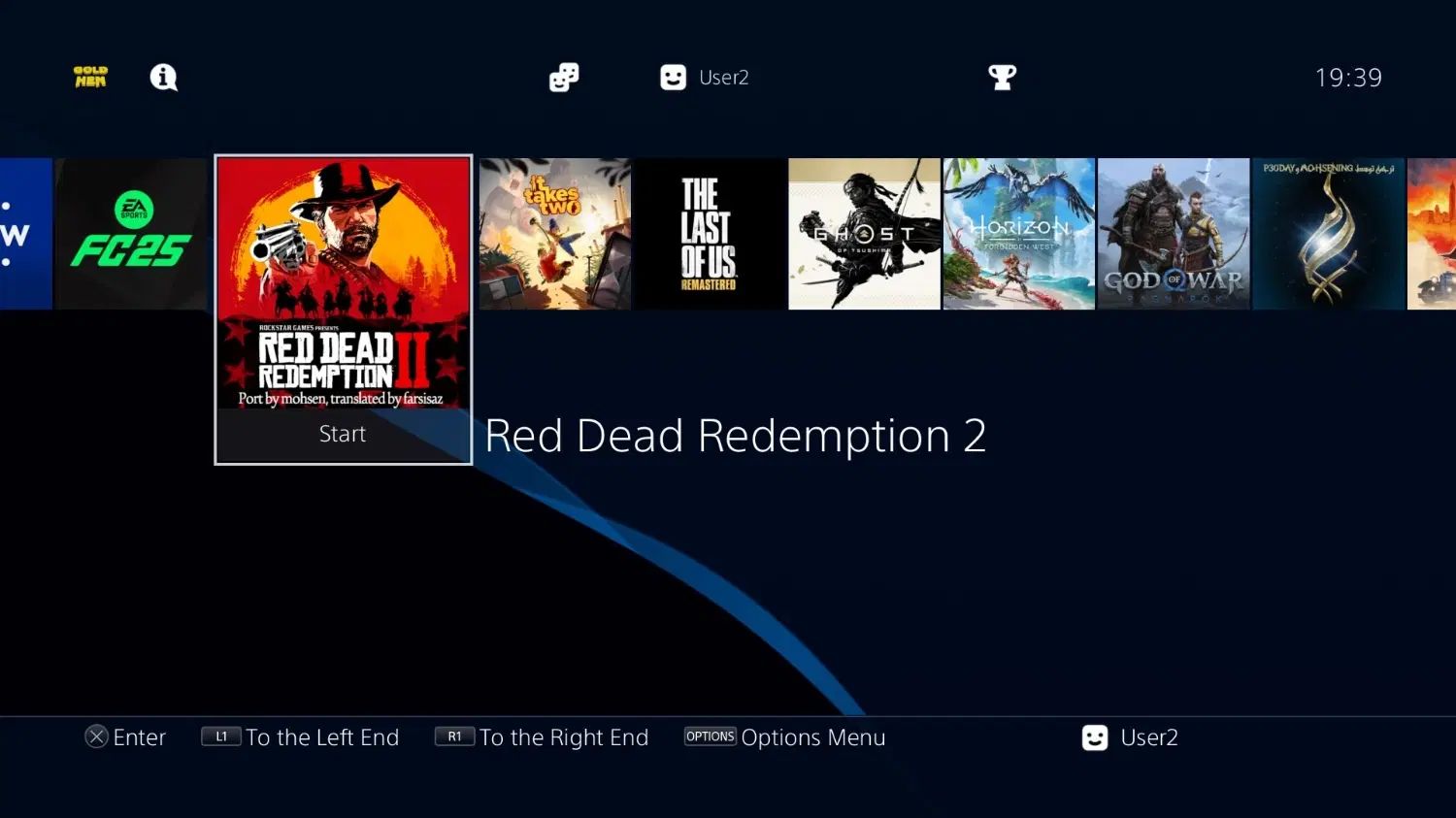Open the Trophies icon
1456x818 pixels.
click(1002, 78)
